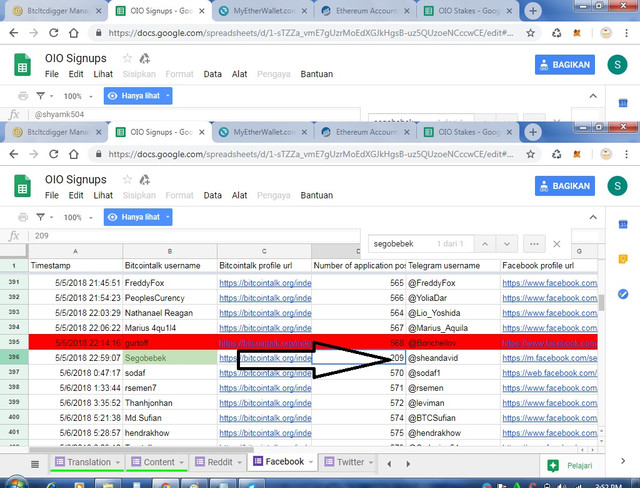Click the green S account avatar in the lower window

617,186
